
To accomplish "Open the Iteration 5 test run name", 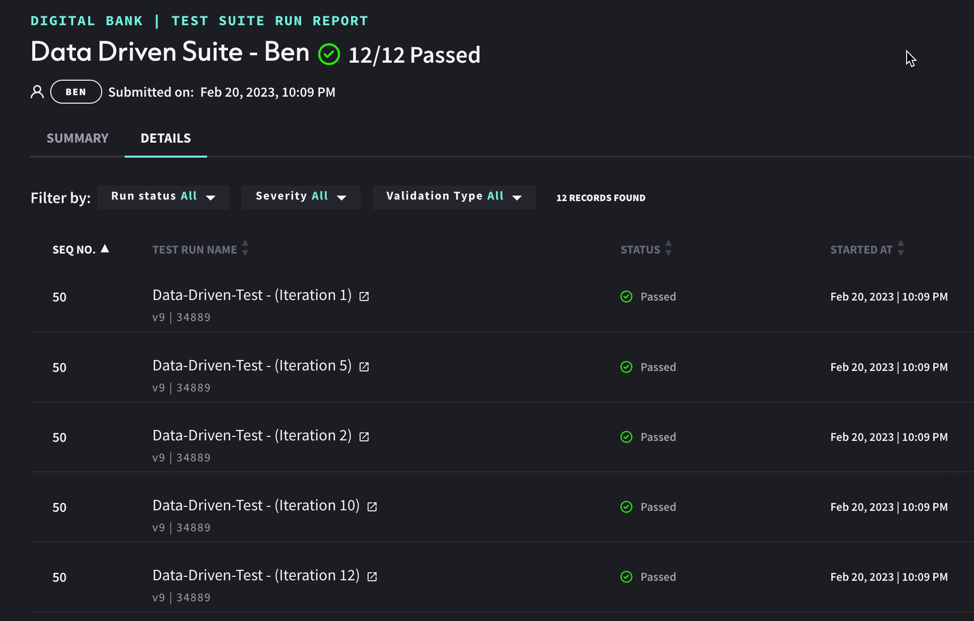I will 250,366.
